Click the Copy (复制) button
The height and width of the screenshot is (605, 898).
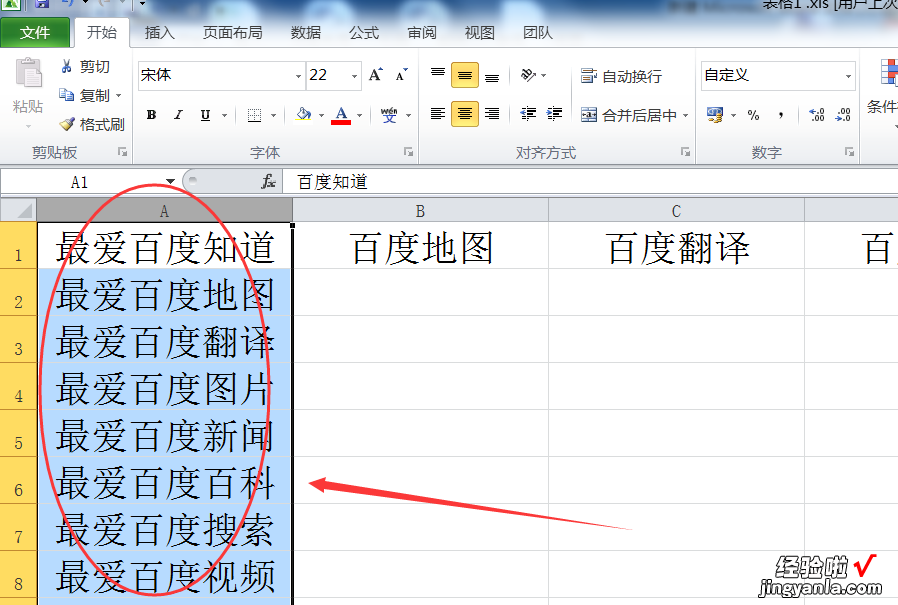tap(85, 95)
